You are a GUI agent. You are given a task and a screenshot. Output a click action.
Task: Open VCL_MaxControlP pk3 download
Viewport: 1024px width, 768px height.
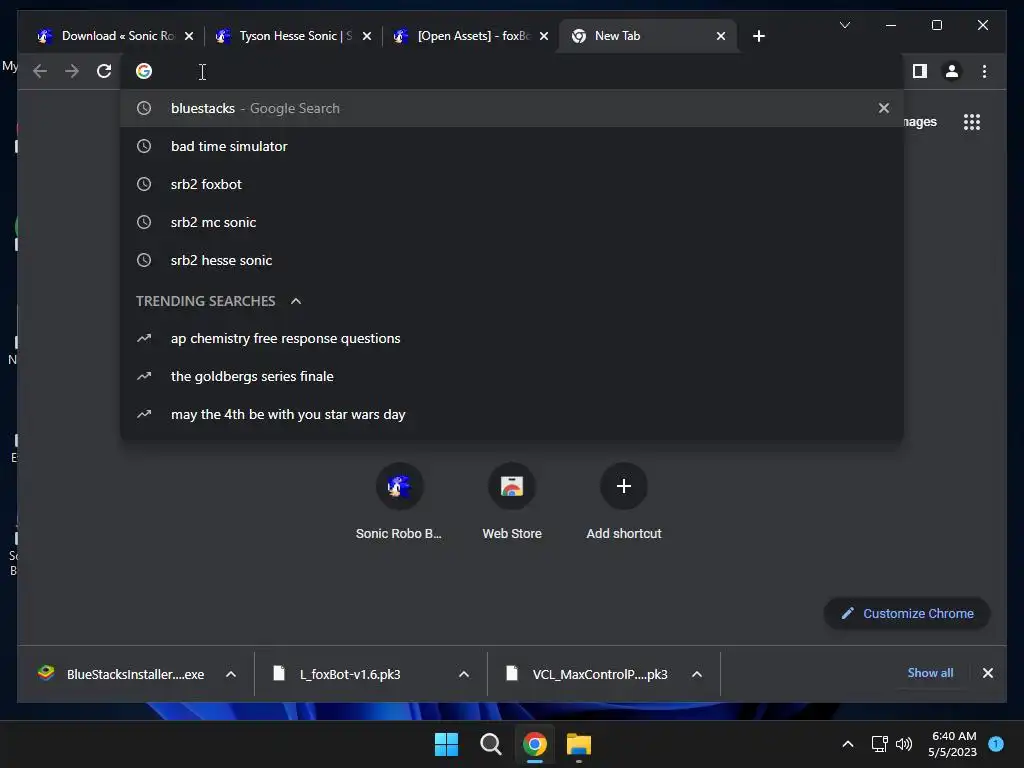[x=587, y=674]
